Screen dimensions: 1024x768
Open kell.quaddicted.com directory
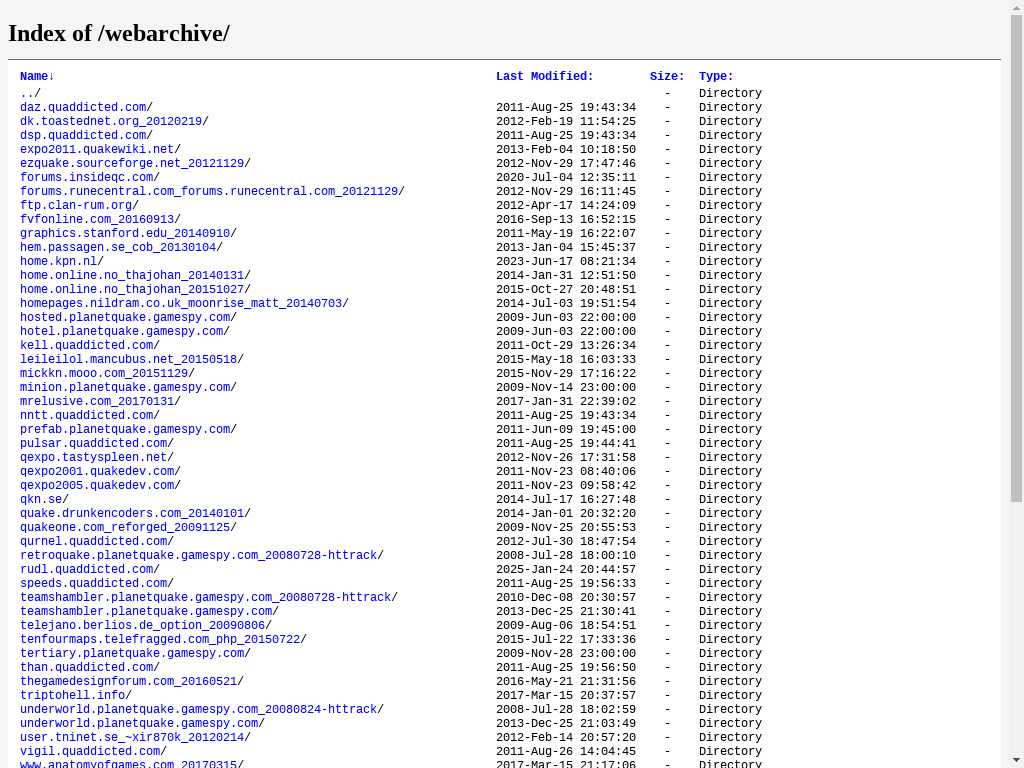[x=87, y=346]
